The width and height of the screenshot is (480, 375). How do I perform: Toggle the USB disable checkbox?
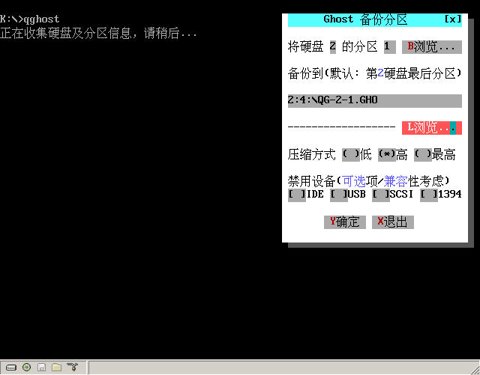coord(339,194)
